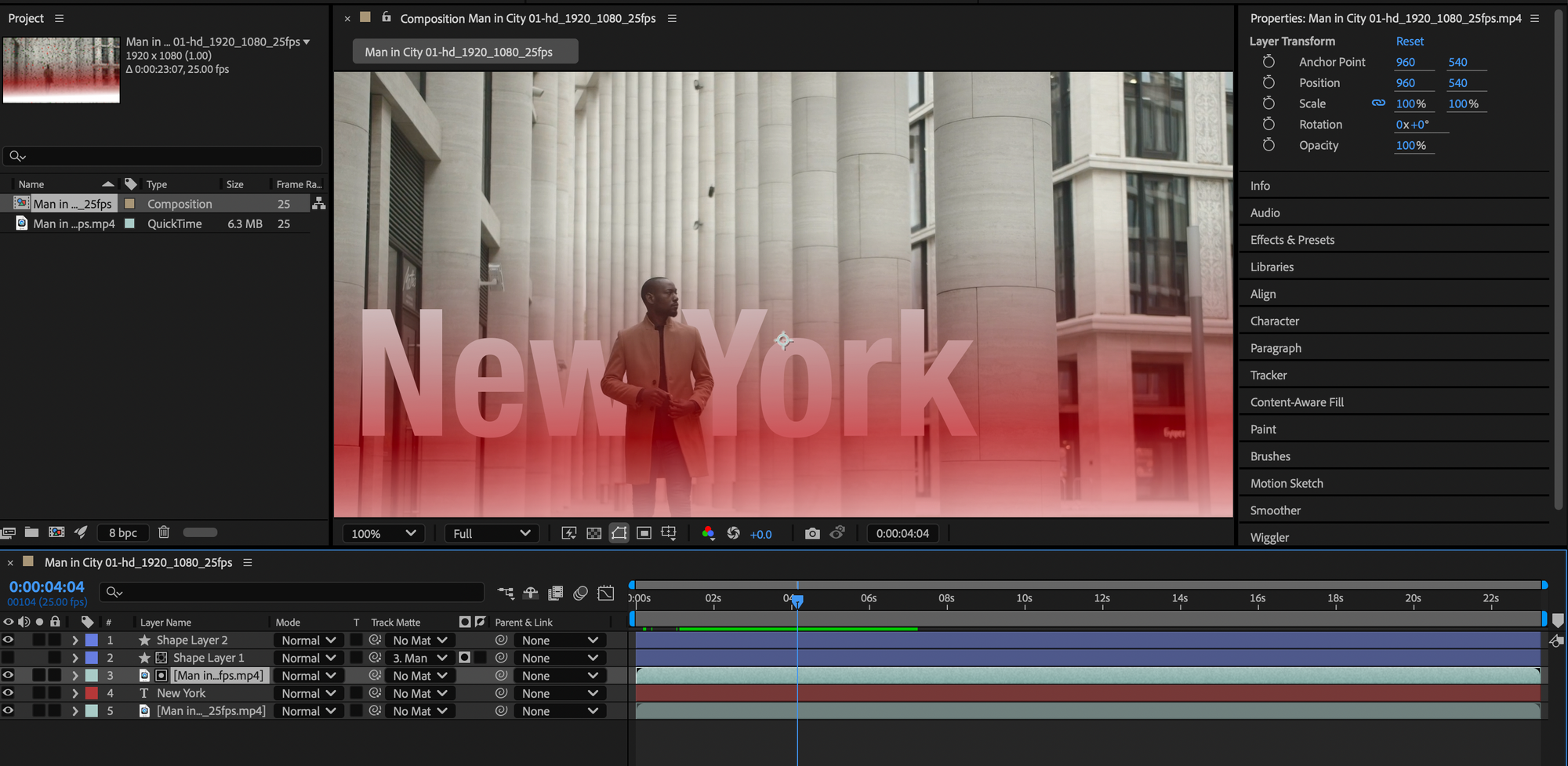Viewport: 1568px width, 766px height.
Task: Click red label color of New York layer
Action: 92,693
